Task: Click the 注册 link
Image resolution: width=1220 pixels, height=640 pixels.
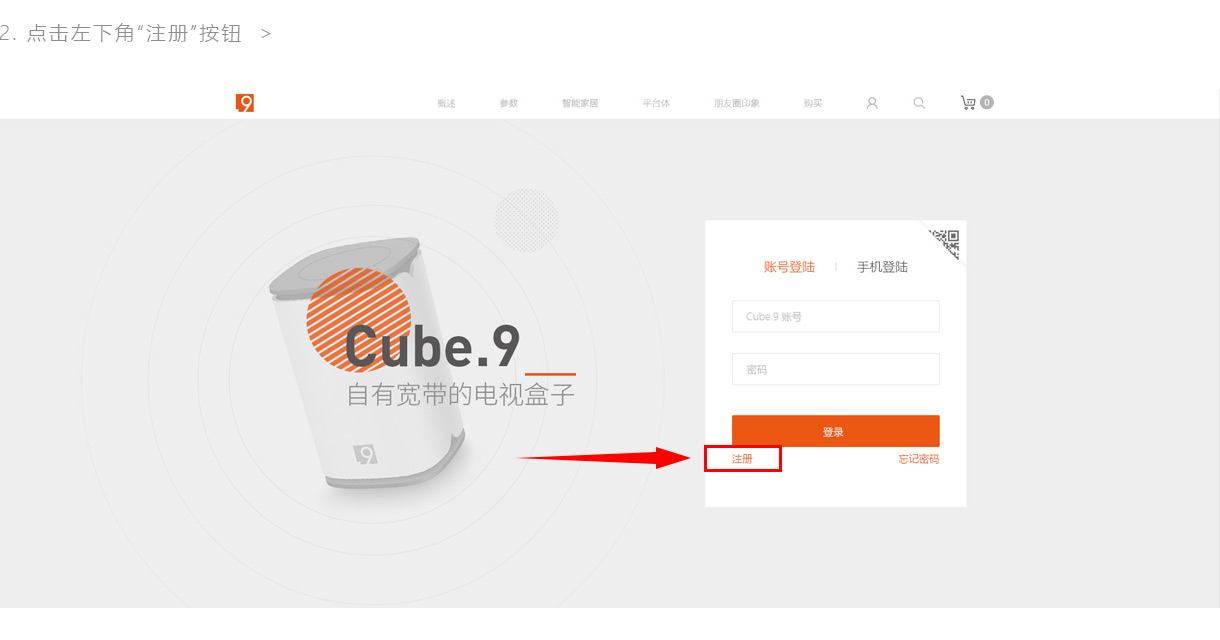Action: point(742,459)
